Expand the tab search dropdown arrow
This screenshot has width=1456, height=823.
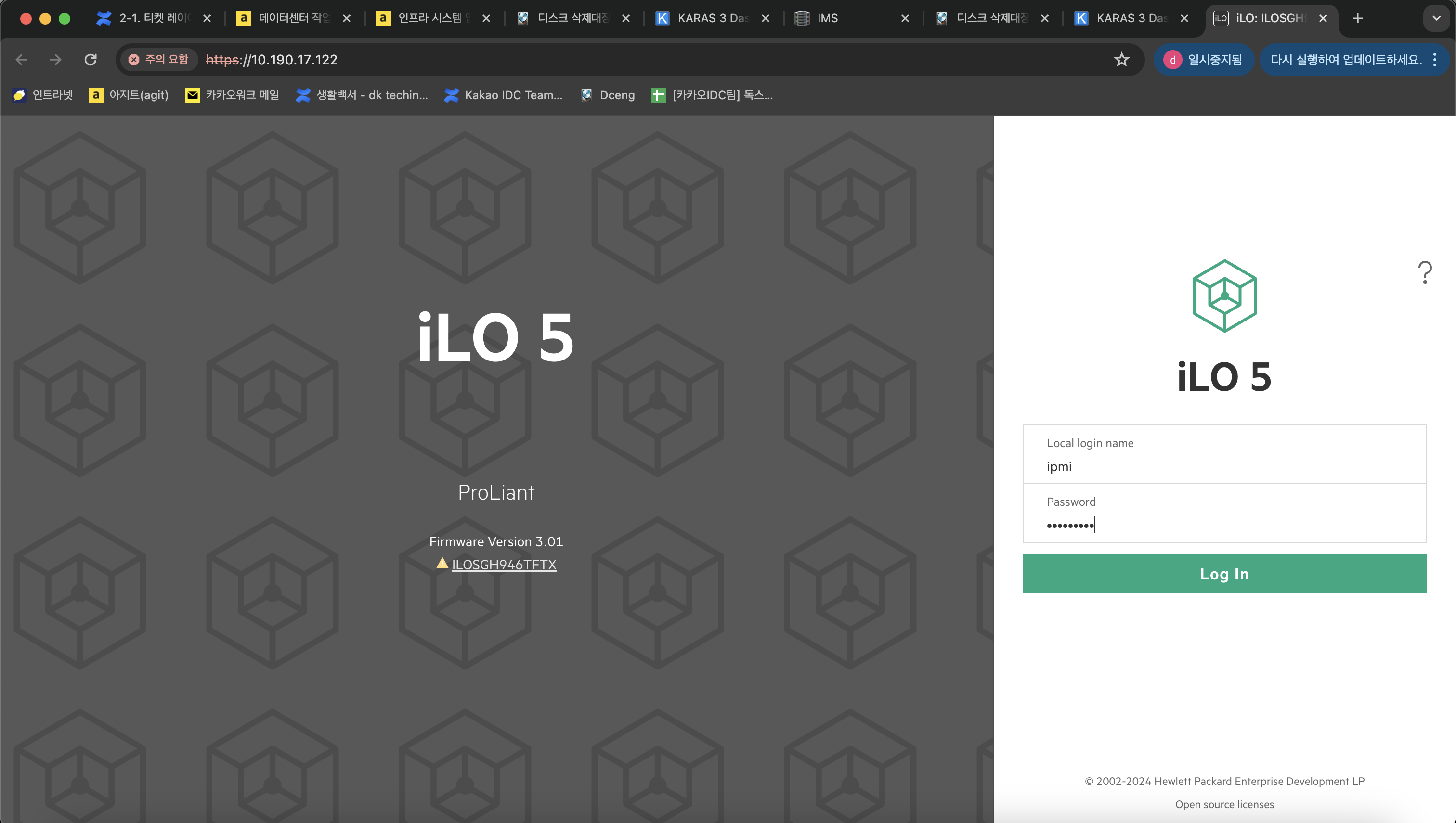[1436, 18]
